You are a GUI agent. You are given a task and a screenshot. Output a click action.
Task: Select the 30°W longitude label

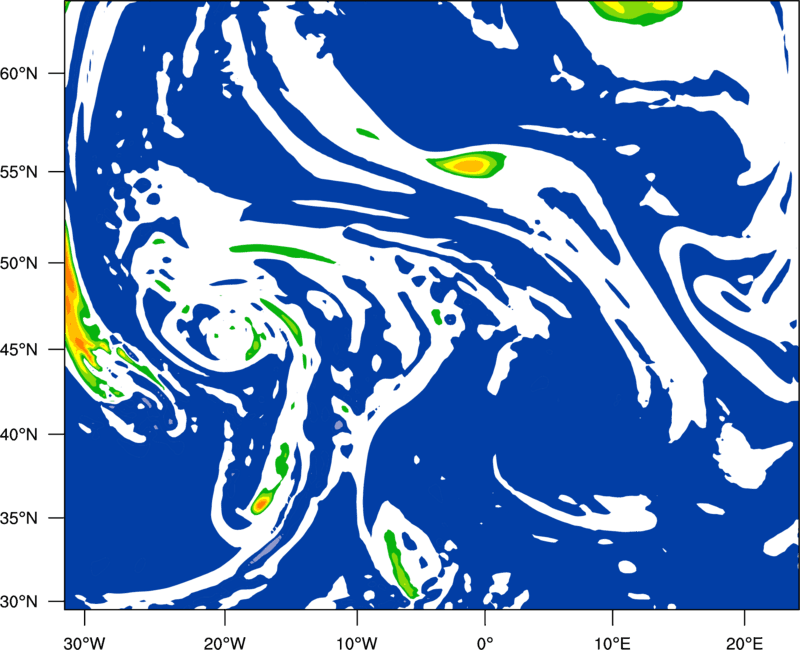84,643
